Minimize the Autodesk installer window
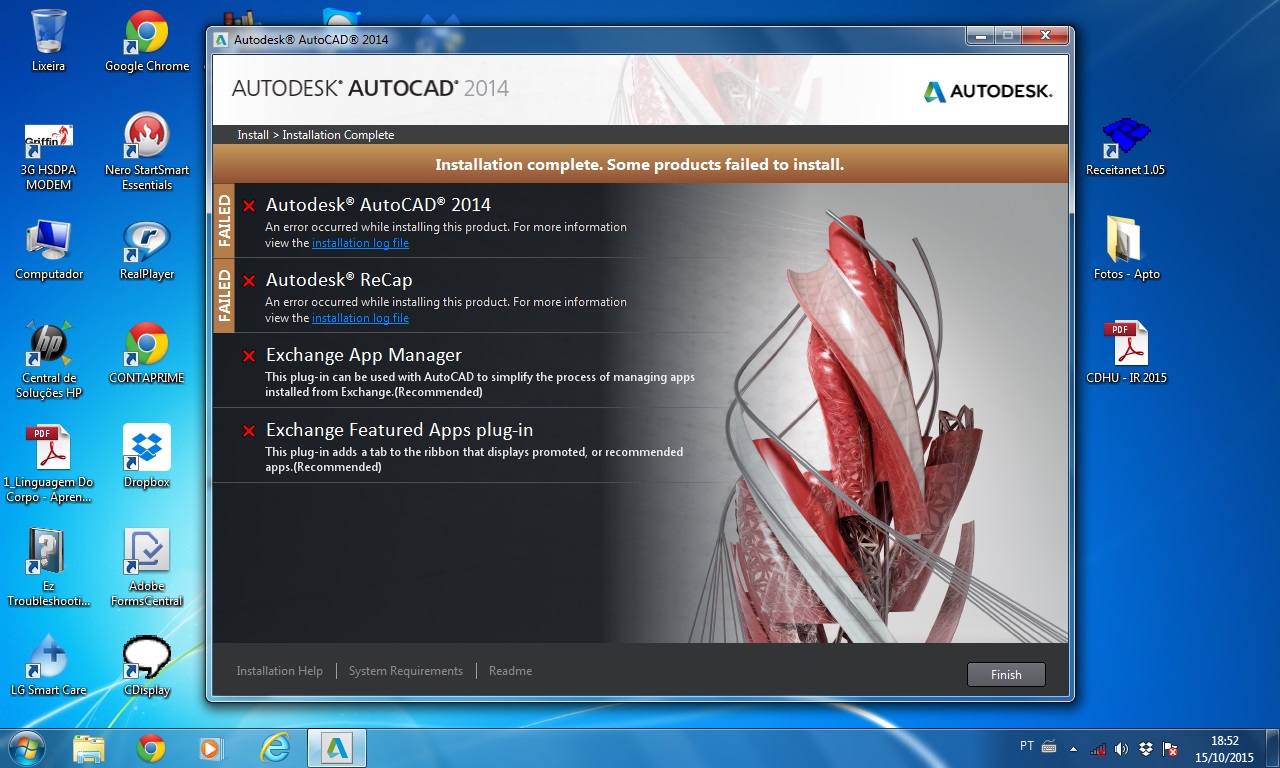The image size is (1280, 768). click(x=980, y=36)
